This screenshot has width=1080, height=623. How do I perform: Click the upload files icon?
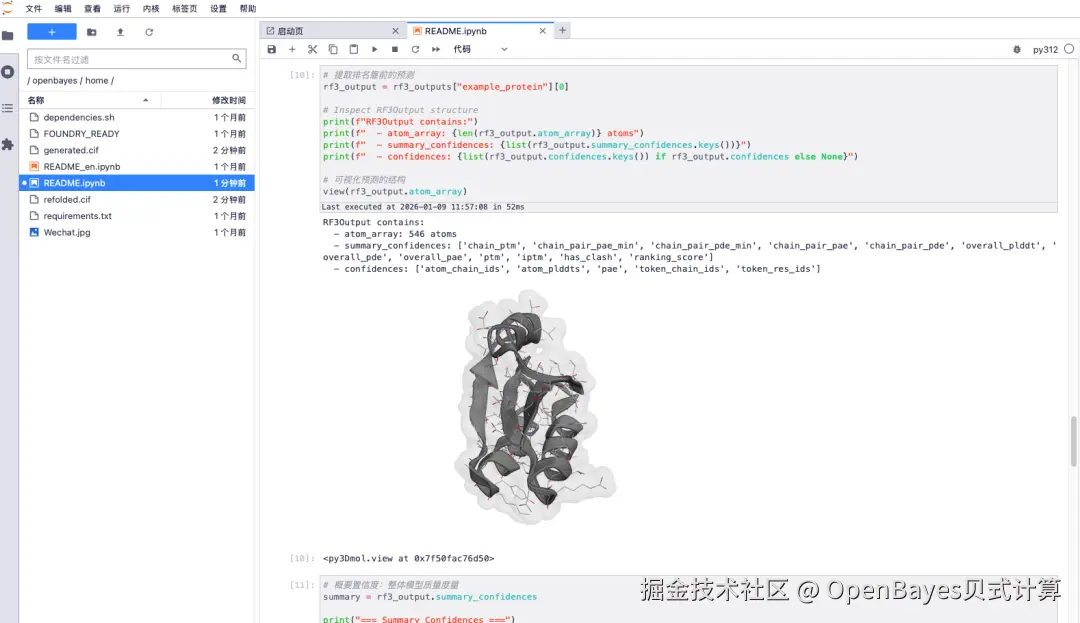(121, 32)
